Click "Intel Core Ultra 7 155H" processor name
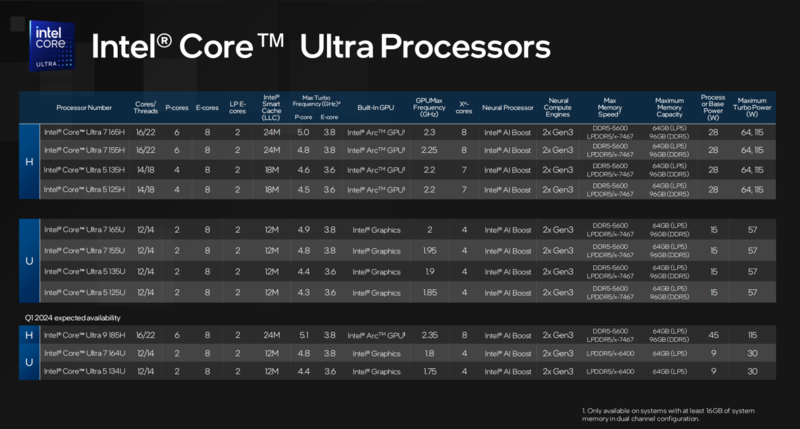 pos(84,150)
